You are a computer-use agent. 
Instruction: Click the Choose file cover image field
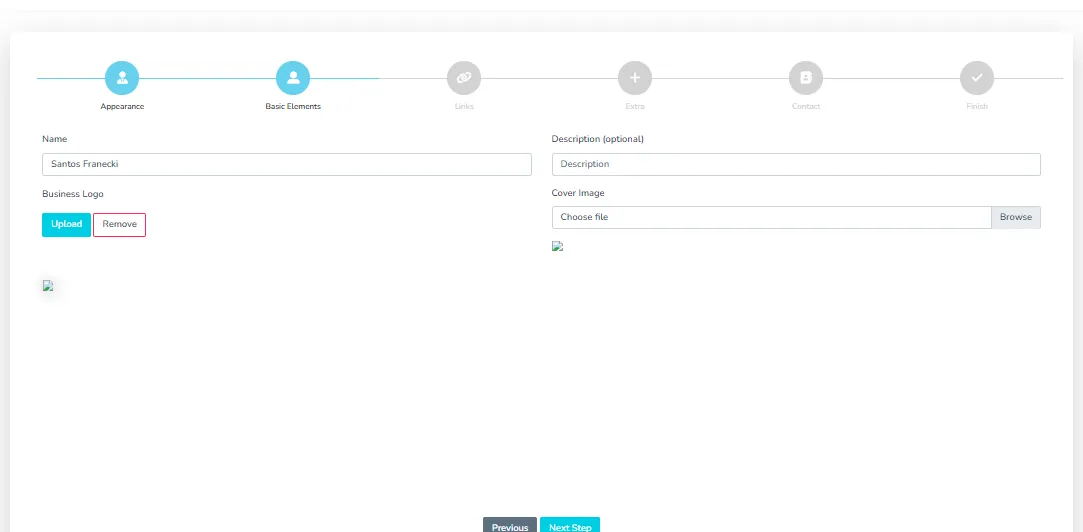(771, 217)
